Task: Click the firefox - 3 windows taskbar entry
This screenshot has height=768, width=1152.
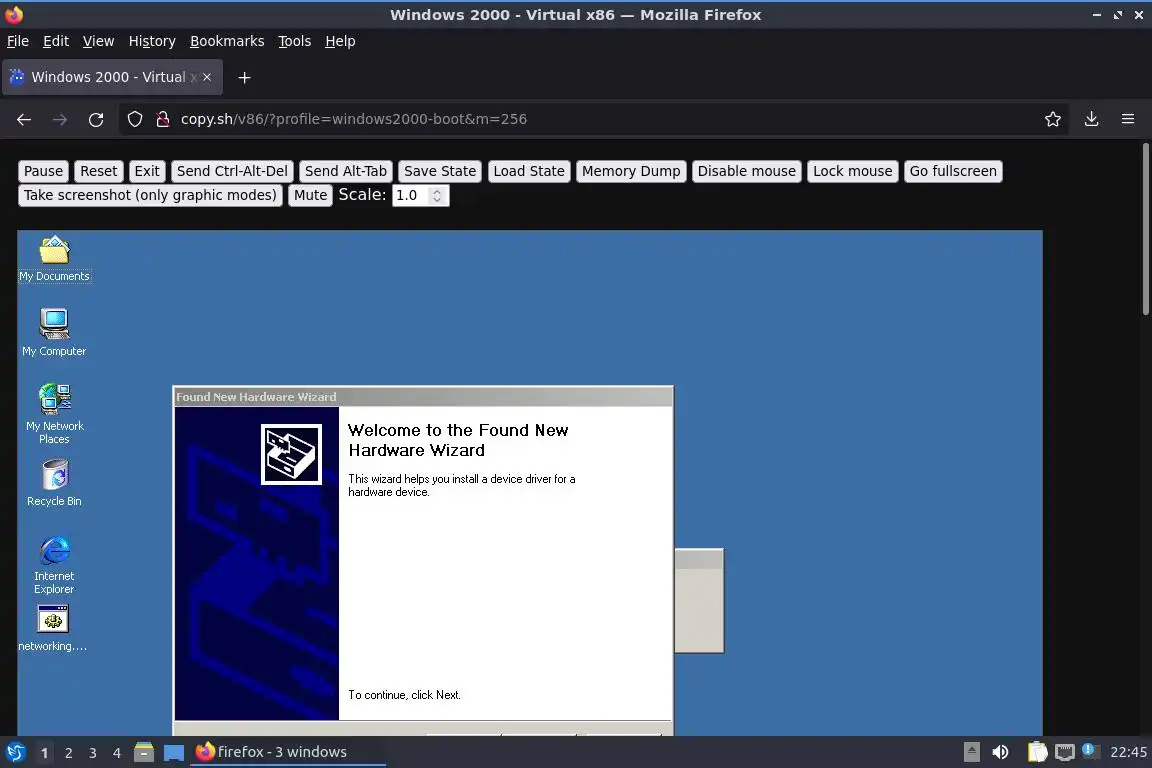Action: click(287, 752)
